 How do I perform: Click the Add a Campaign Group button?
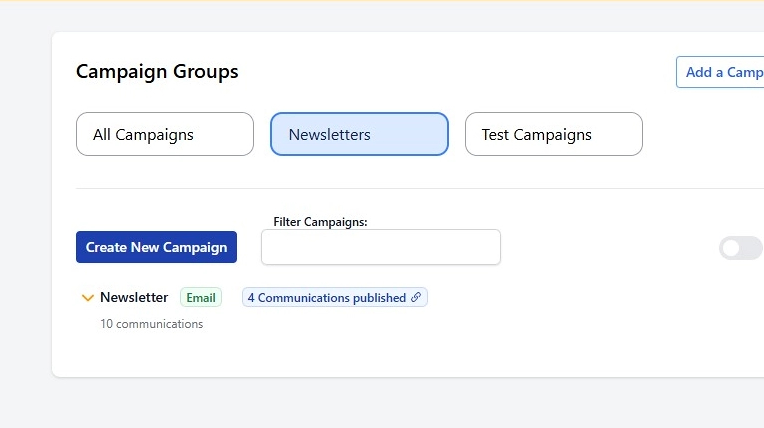[x=722, y=72]
